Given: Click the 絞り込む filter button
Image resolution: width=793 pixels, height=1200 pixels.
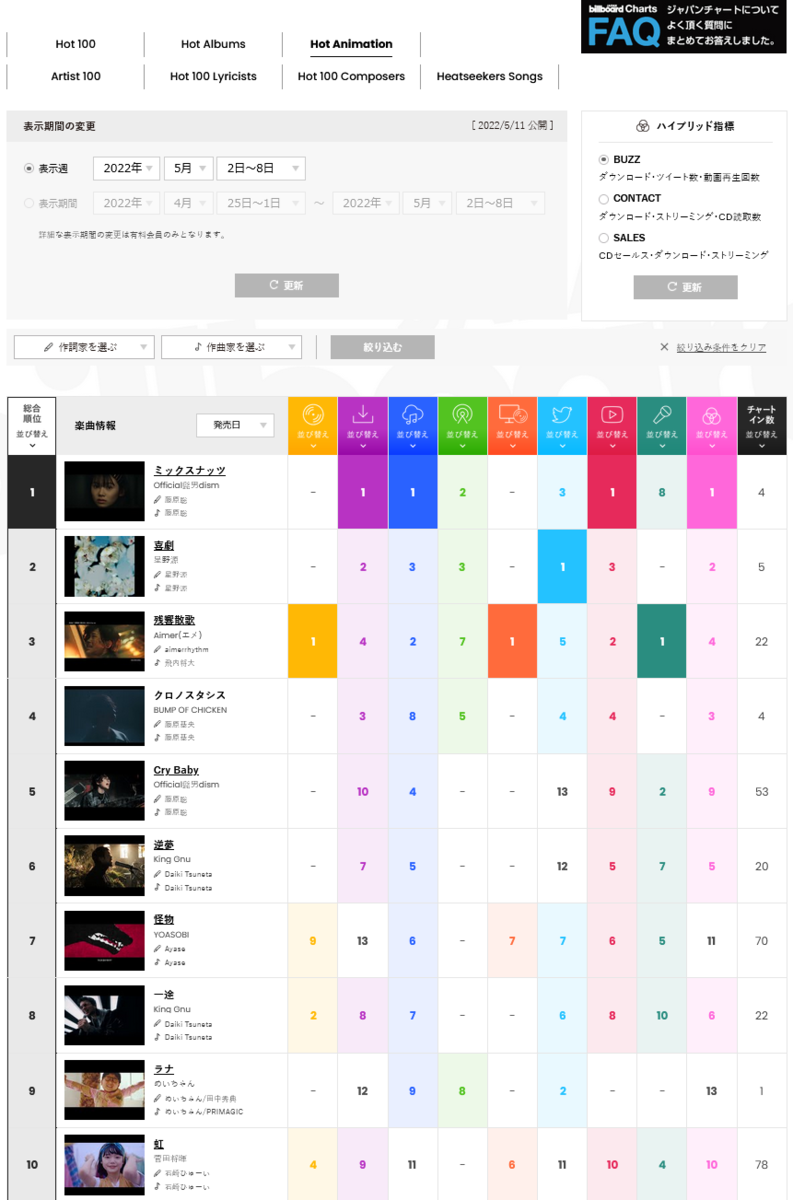Looking at the screenshot, I should pos(382,347).
